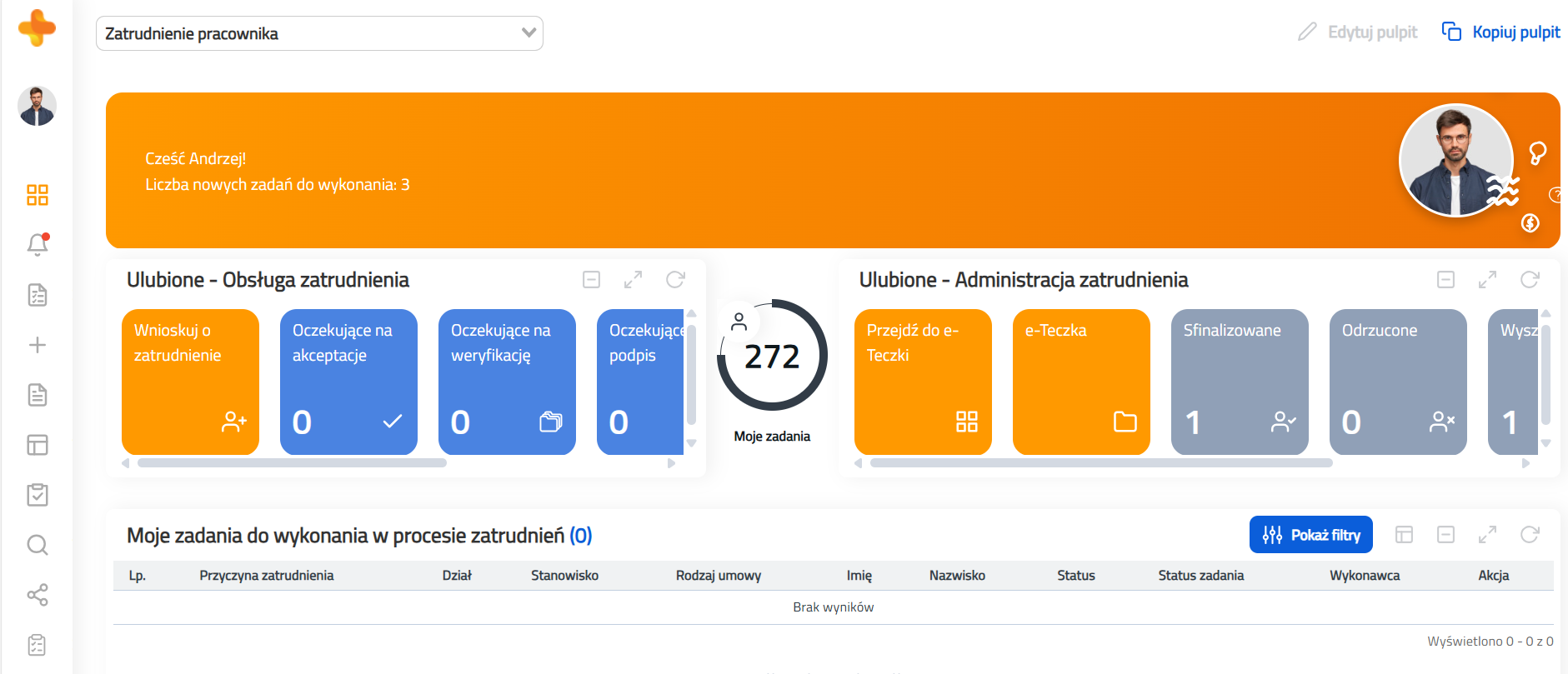Click the Moje zadania 272 counter
The height and width of the screenshot is (674, 1568).
(772, 356)
